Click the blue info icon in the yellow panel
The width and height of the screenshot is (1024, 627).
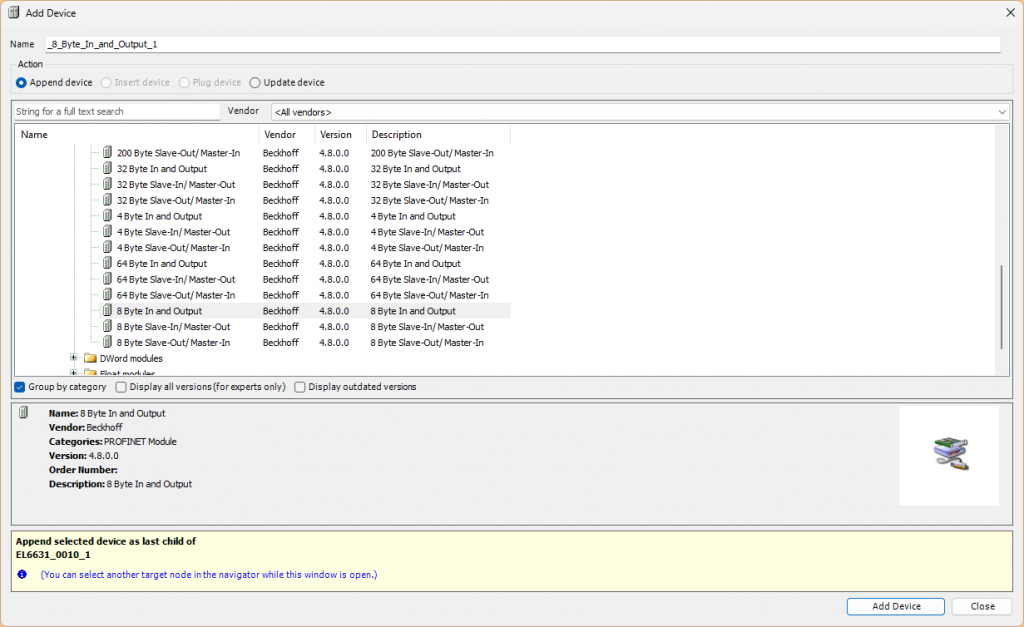coord(23,575)
